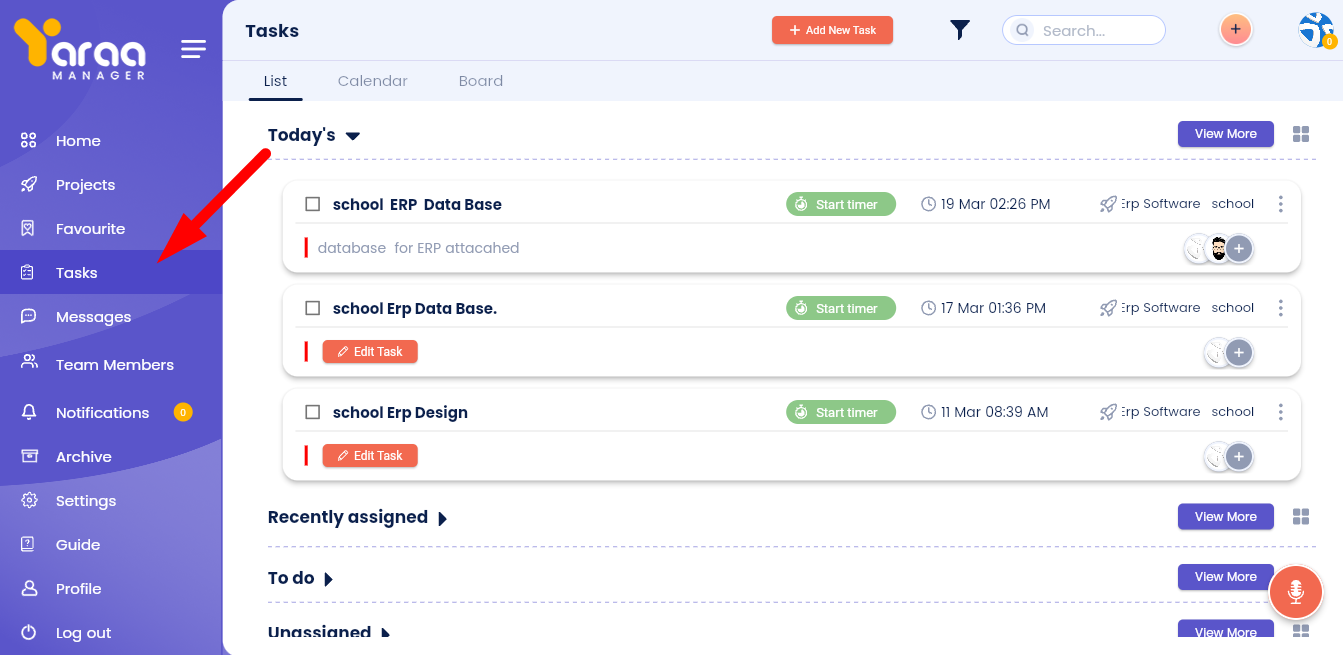Collapse the Today's section arrow
Screen dimensions: 1343x655
coord(353,136)
